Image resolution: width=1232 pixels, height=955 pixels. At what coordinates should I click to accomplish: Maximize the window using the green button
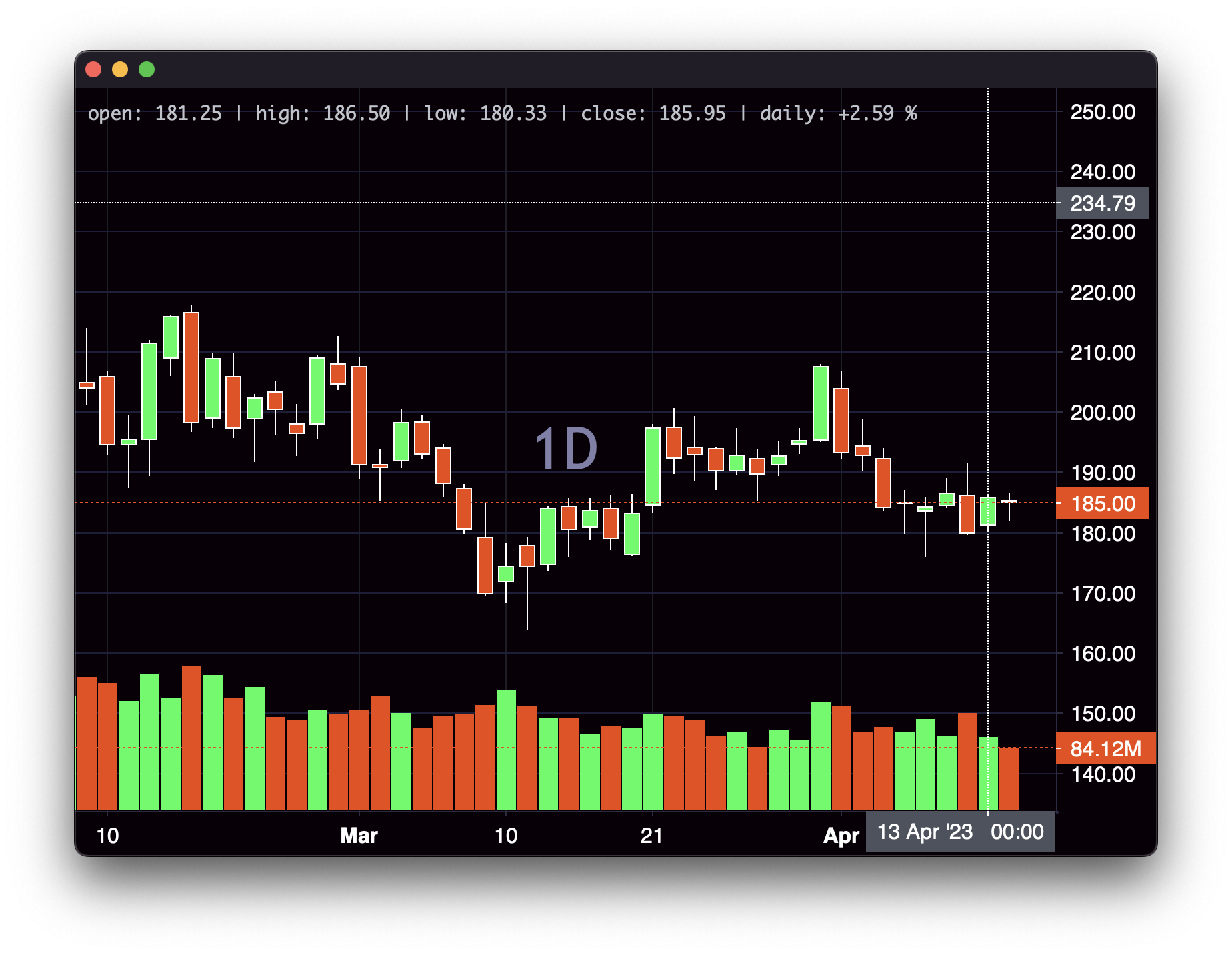(x=147, y=69)
